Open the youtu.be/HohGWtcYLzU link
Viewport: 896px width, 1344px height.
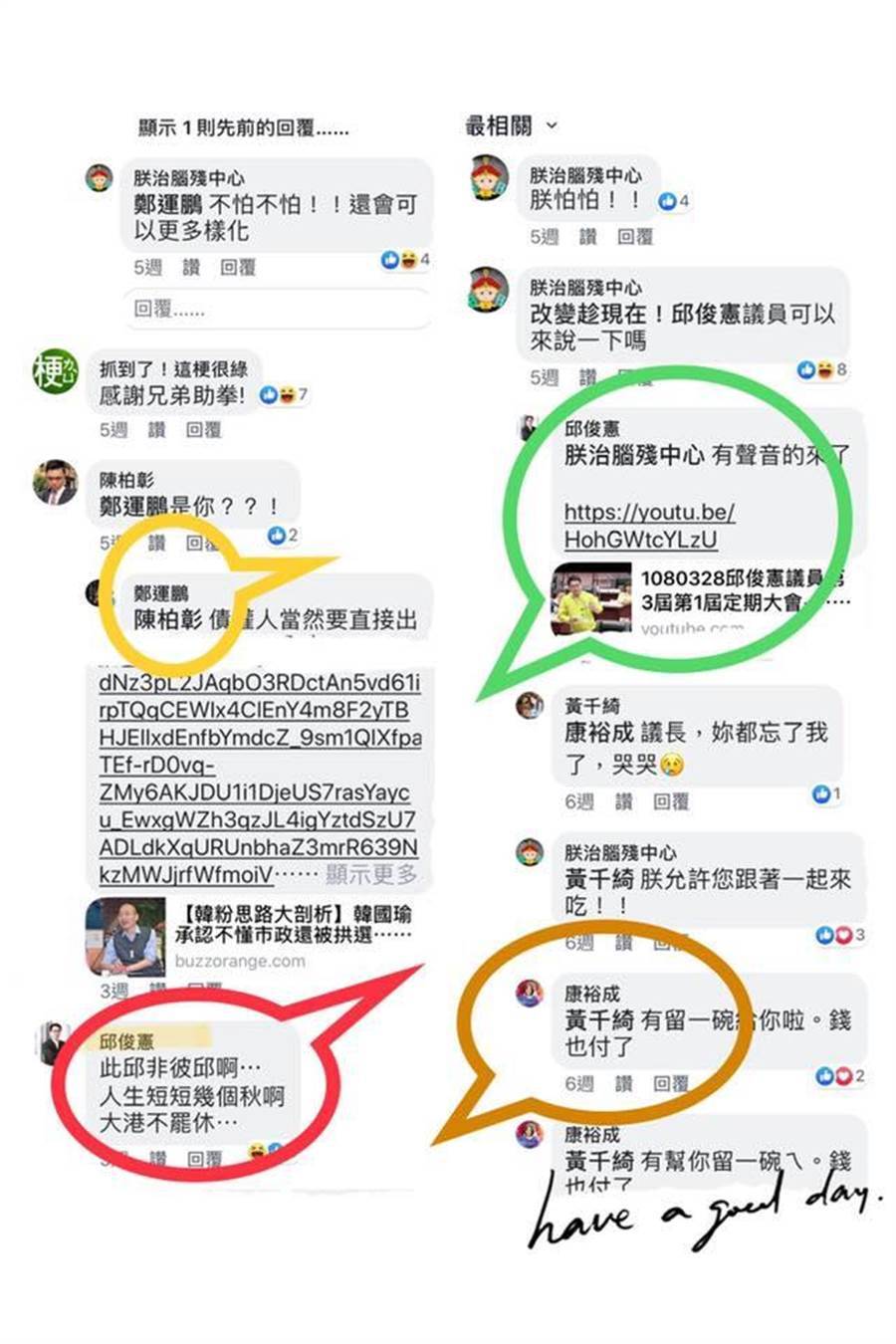649,526
